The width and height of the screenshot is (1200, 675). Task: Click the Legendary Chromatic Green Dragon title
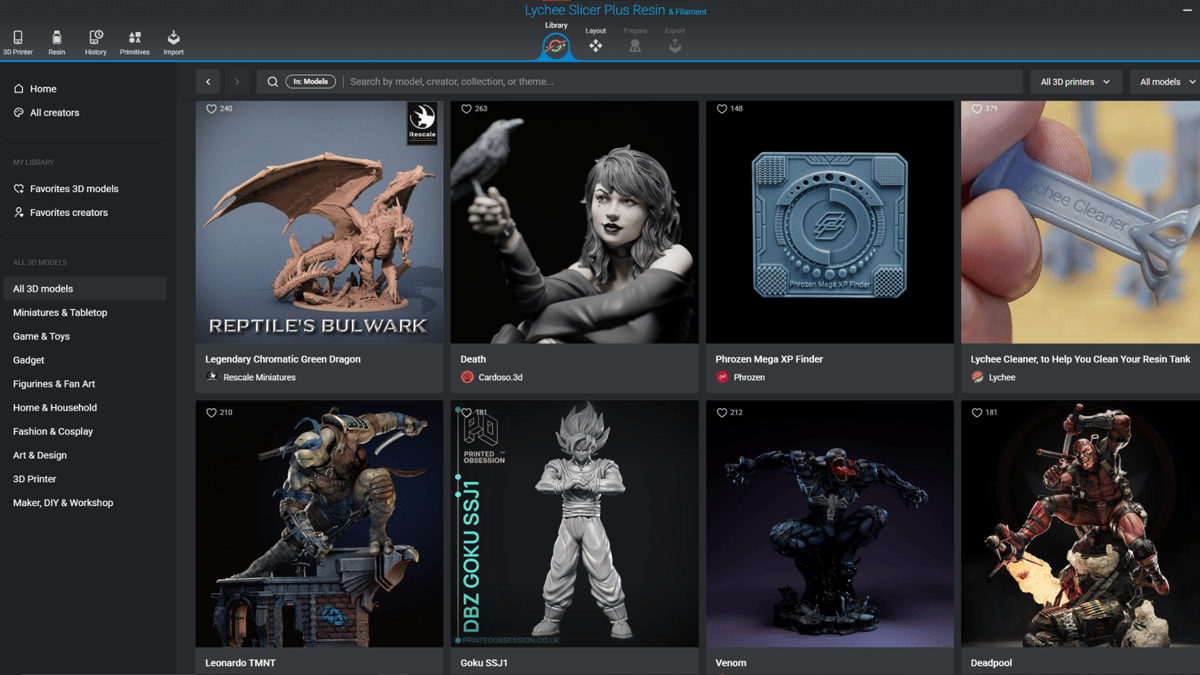[x=283, y=359]
